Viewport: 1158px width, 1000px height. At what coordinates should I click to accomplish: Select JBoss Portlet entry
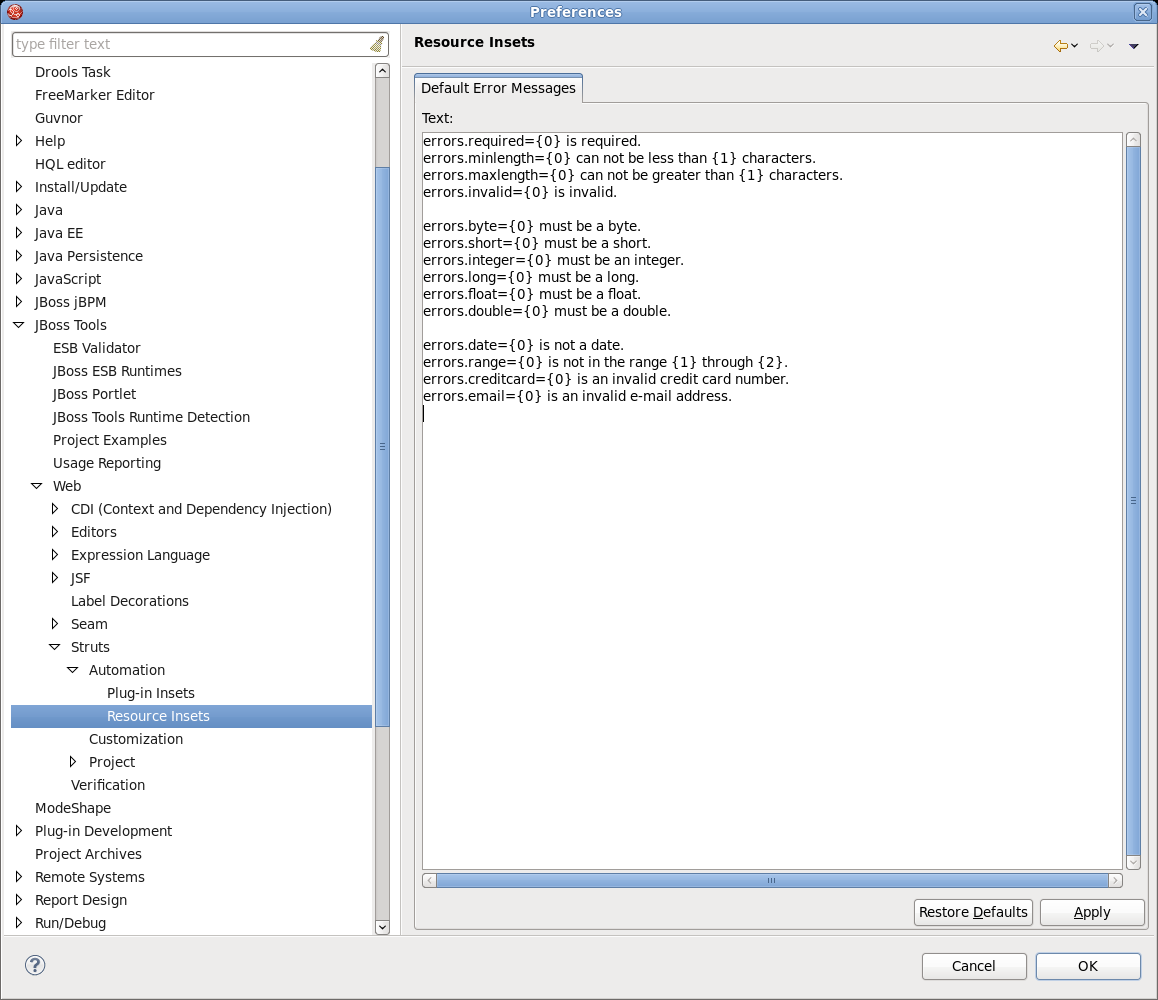click(x=95, y=394)
